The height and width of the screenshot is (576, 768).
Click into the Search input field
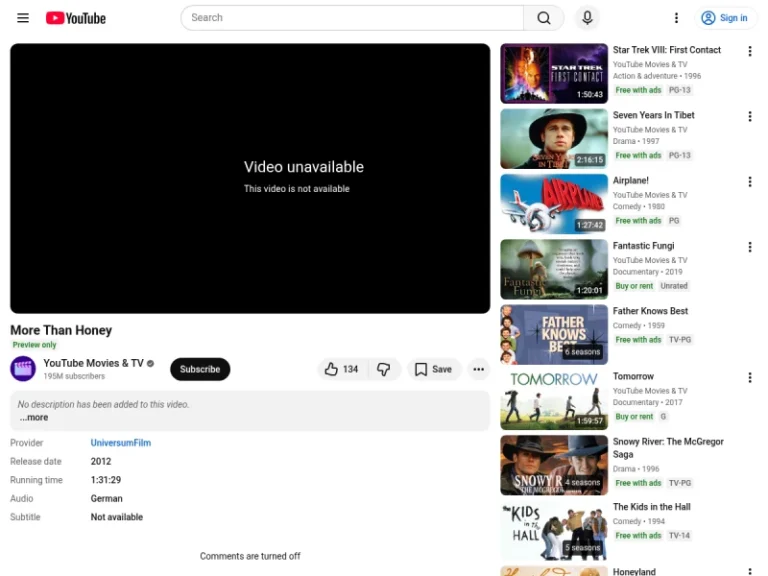coord(352,18)
